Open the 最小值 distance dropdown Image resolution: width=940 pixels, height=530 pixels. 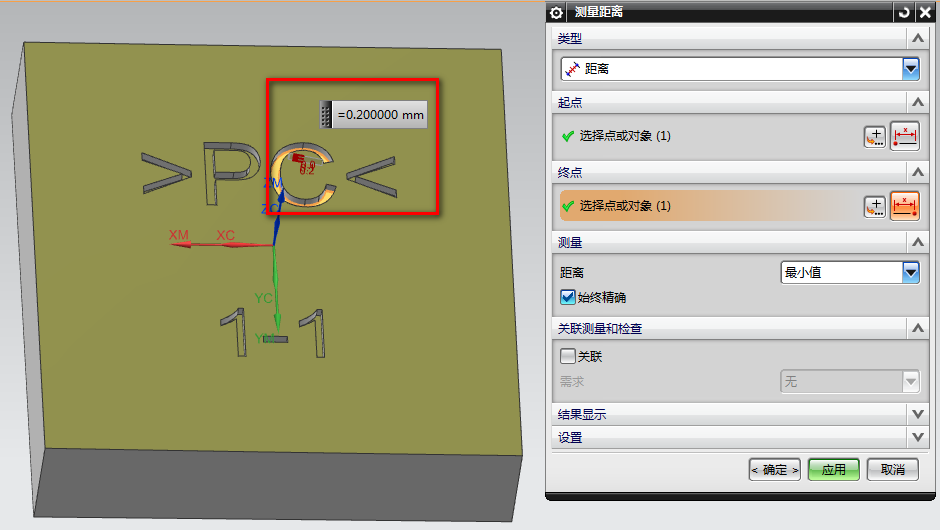click(x=910, y=272)
